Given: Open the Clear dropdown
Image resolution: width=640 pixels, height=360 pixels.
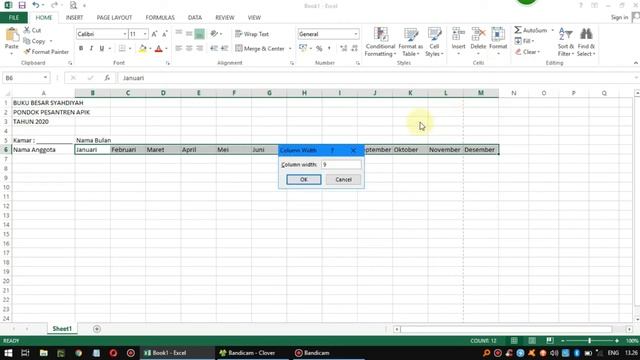Looking at the screenshot, I should click(x=527, y=52).
